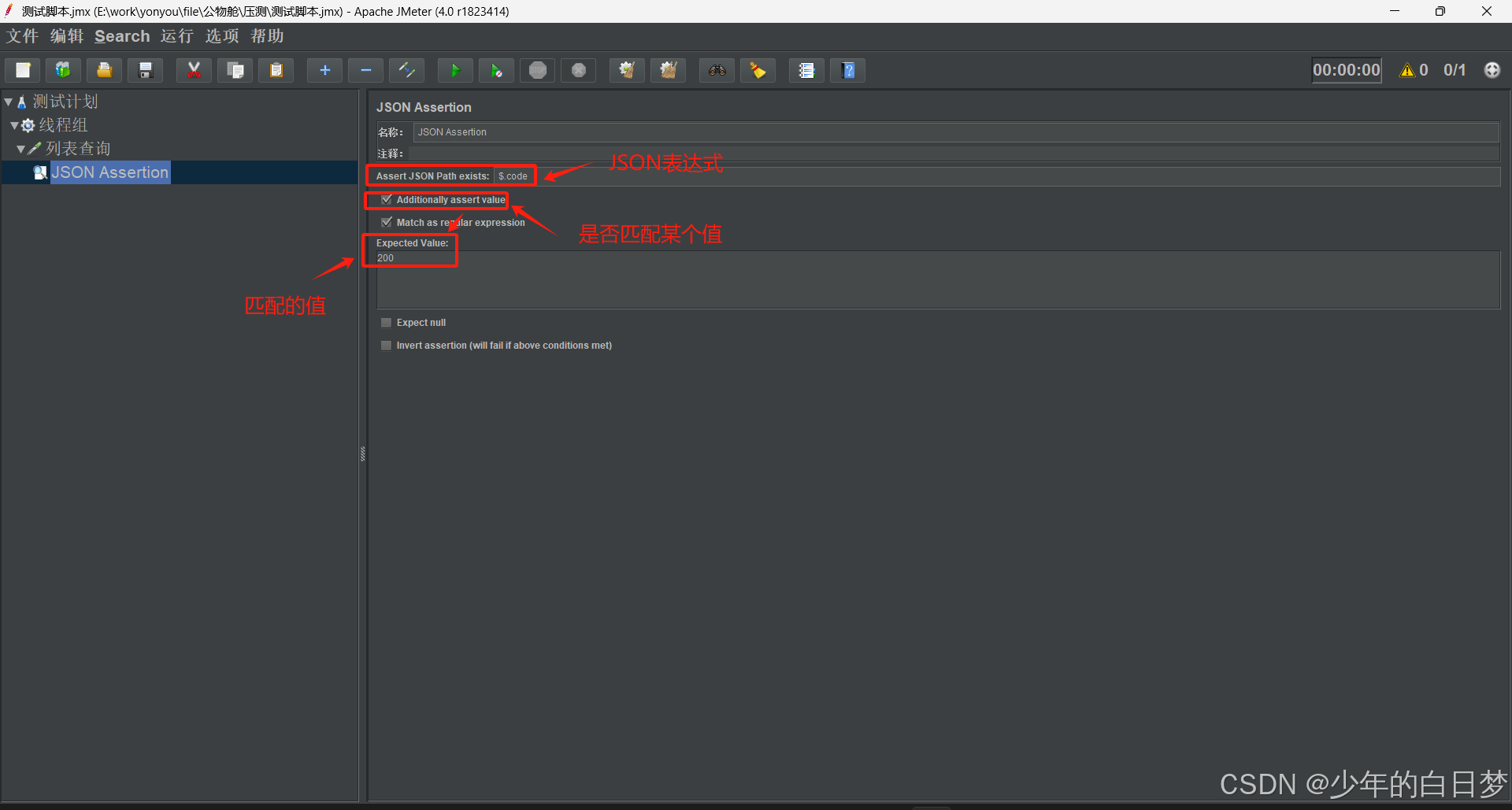1512x810 pixels.
Task: Click the Paste clipboard icon
Action: (x=276, y=70)
